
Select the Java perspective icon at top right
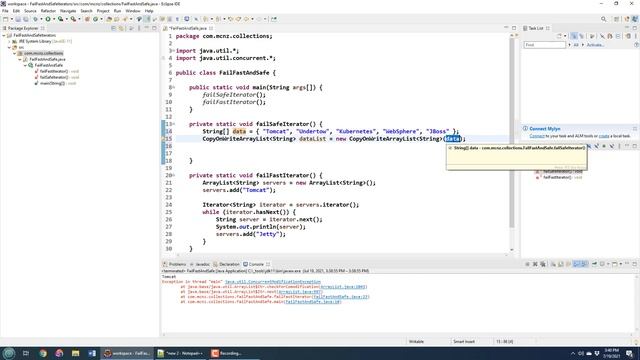tap(635, 19)
